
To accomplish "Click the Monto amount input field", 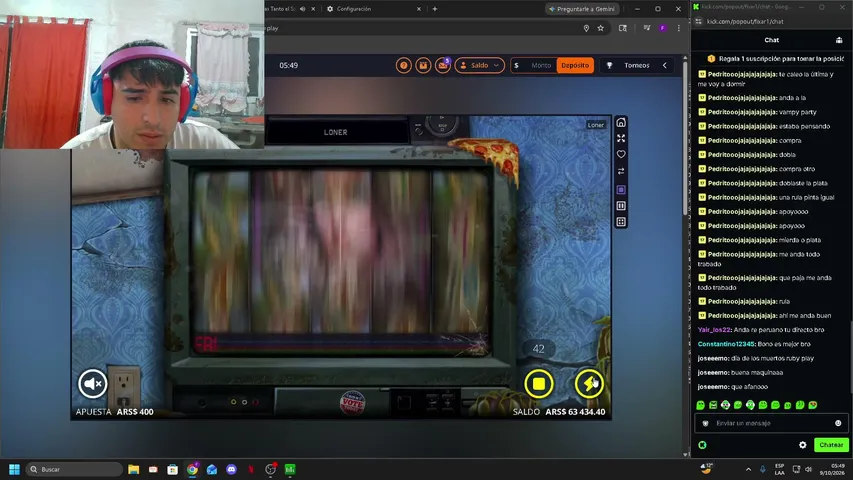I will pyautogui.click(x=534, y=65).
